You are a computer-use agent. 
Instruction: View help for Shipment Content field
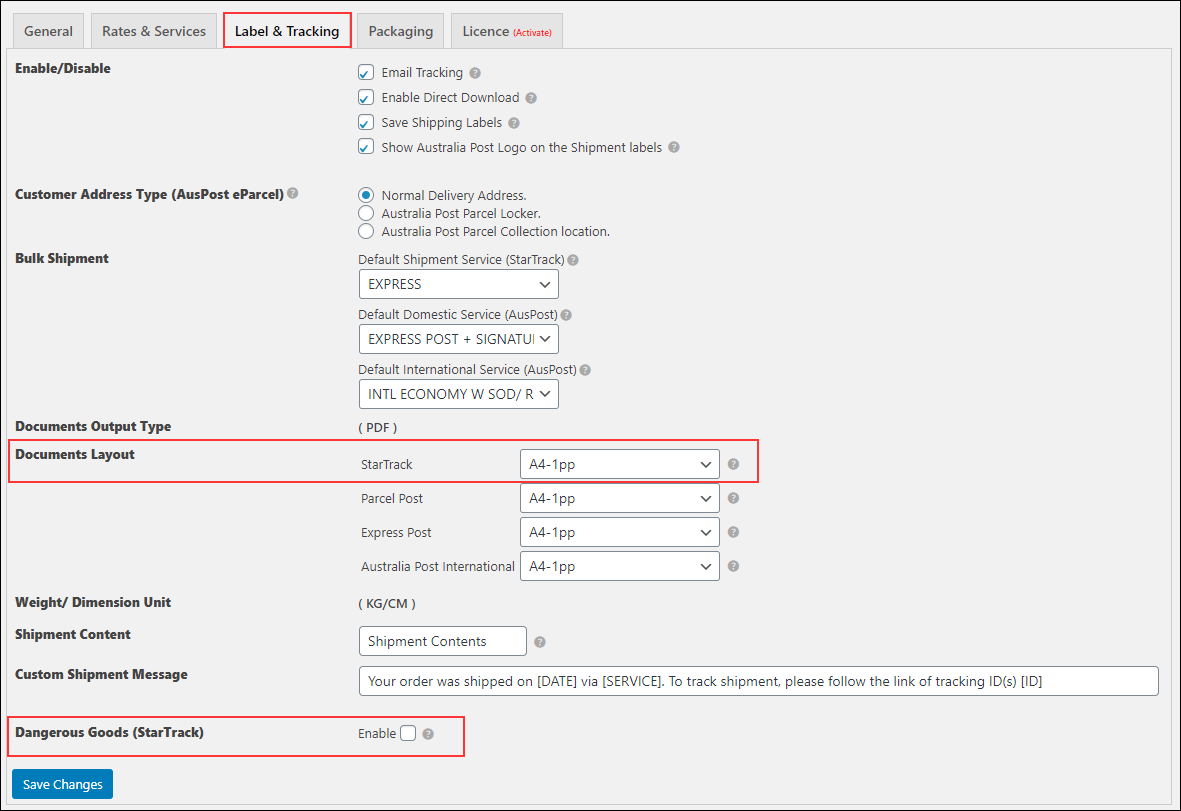tap(542, 641)
